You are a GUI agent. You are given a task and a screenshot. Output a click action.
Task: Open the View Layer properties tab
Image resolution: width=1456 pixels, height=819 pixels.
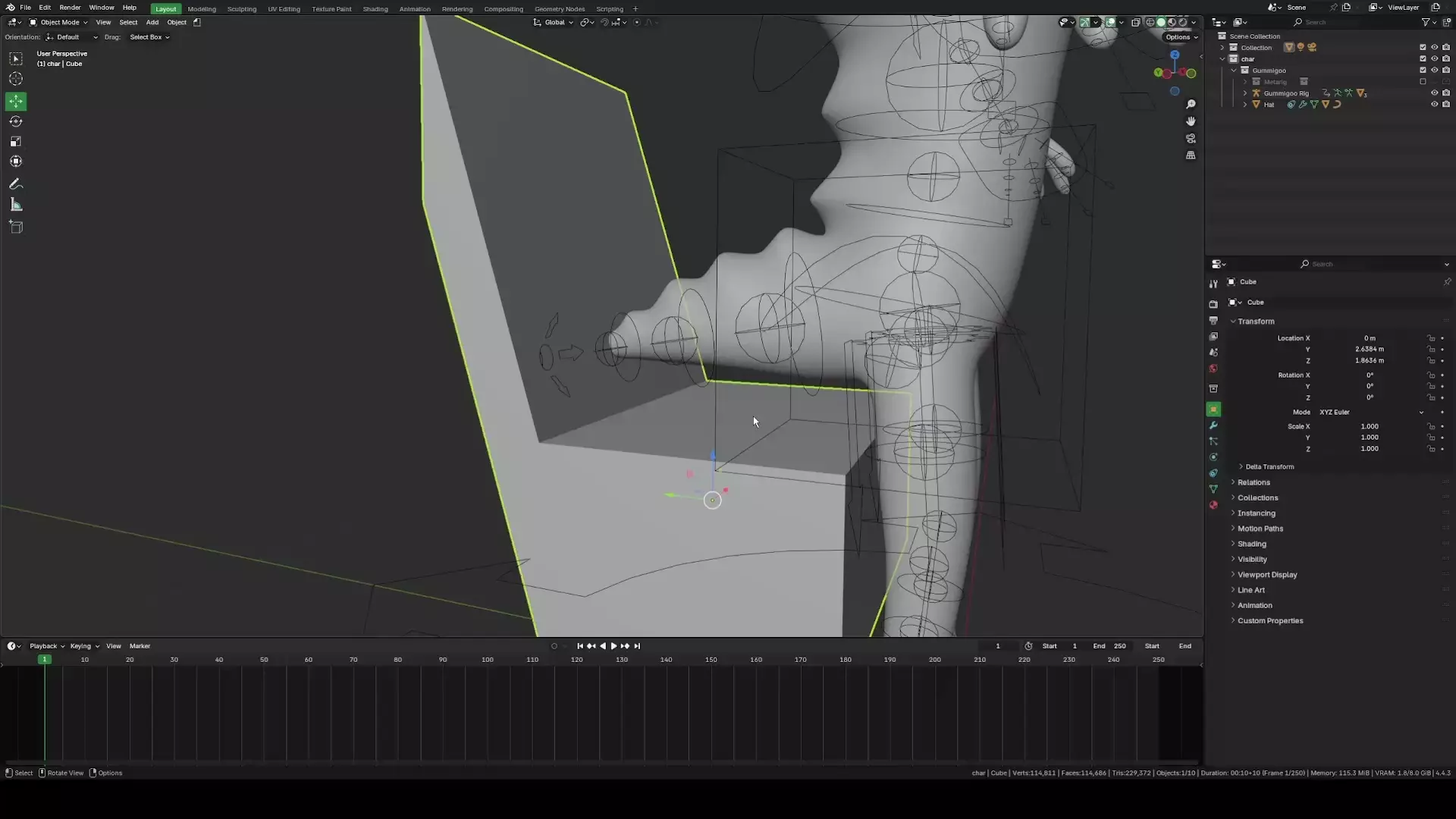1213,336
